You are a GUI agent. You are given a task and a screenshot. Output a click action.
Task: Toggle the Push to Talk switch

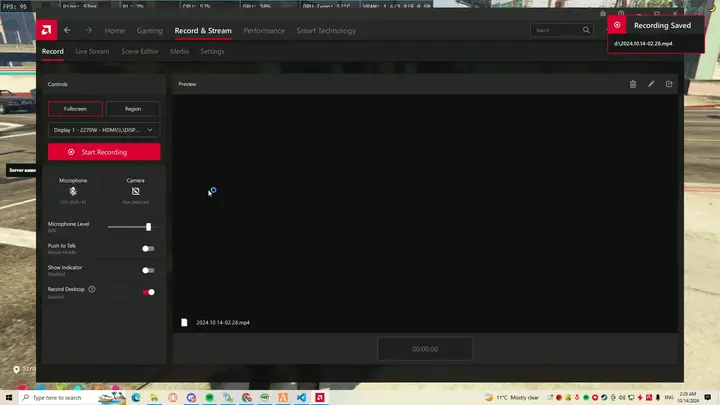click(x=148, y=248)
